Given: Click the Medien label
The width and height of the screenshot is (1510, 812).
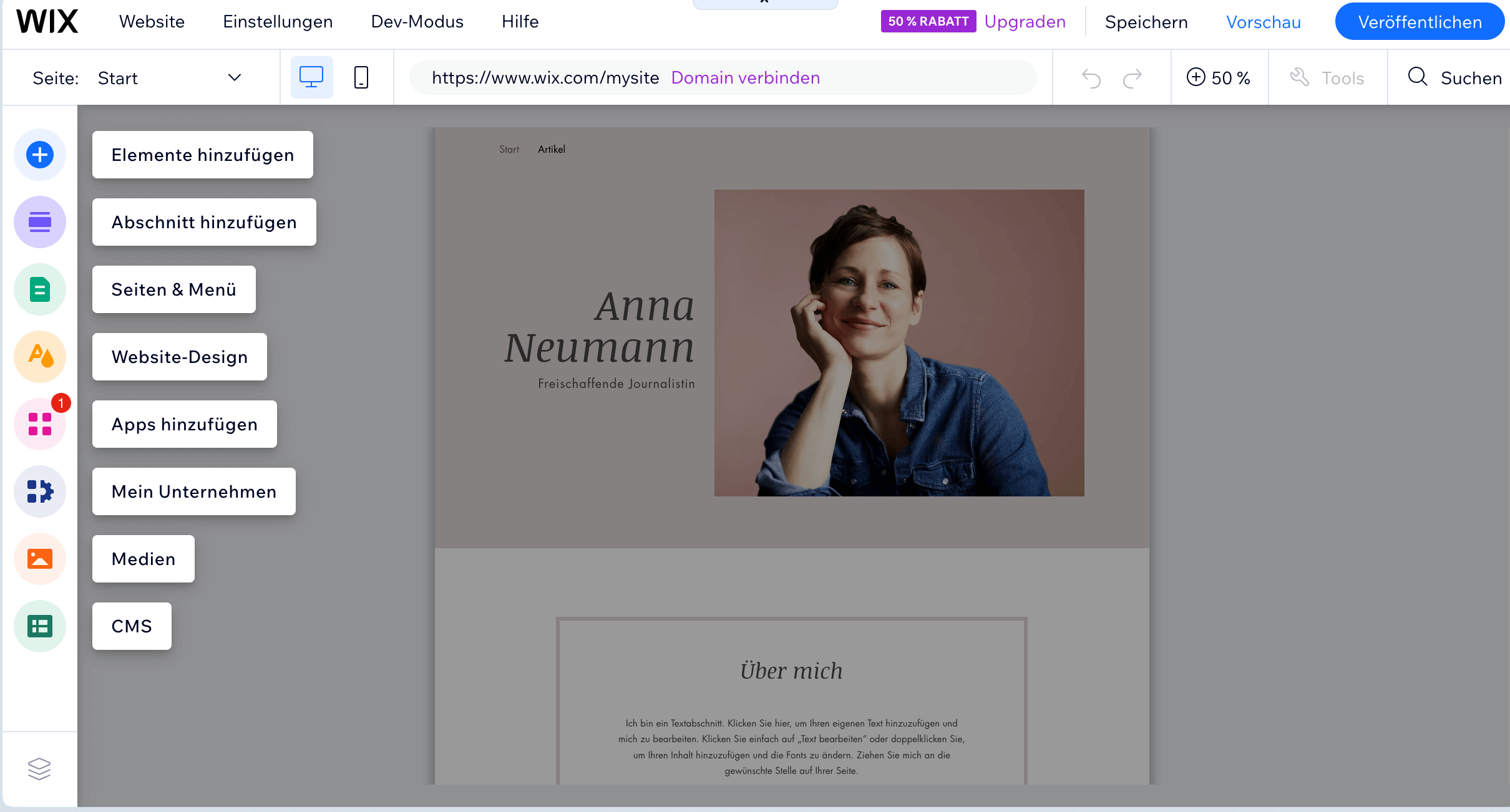Looking at the screenshot, I should pyautogui.click(x=144, y=559).
